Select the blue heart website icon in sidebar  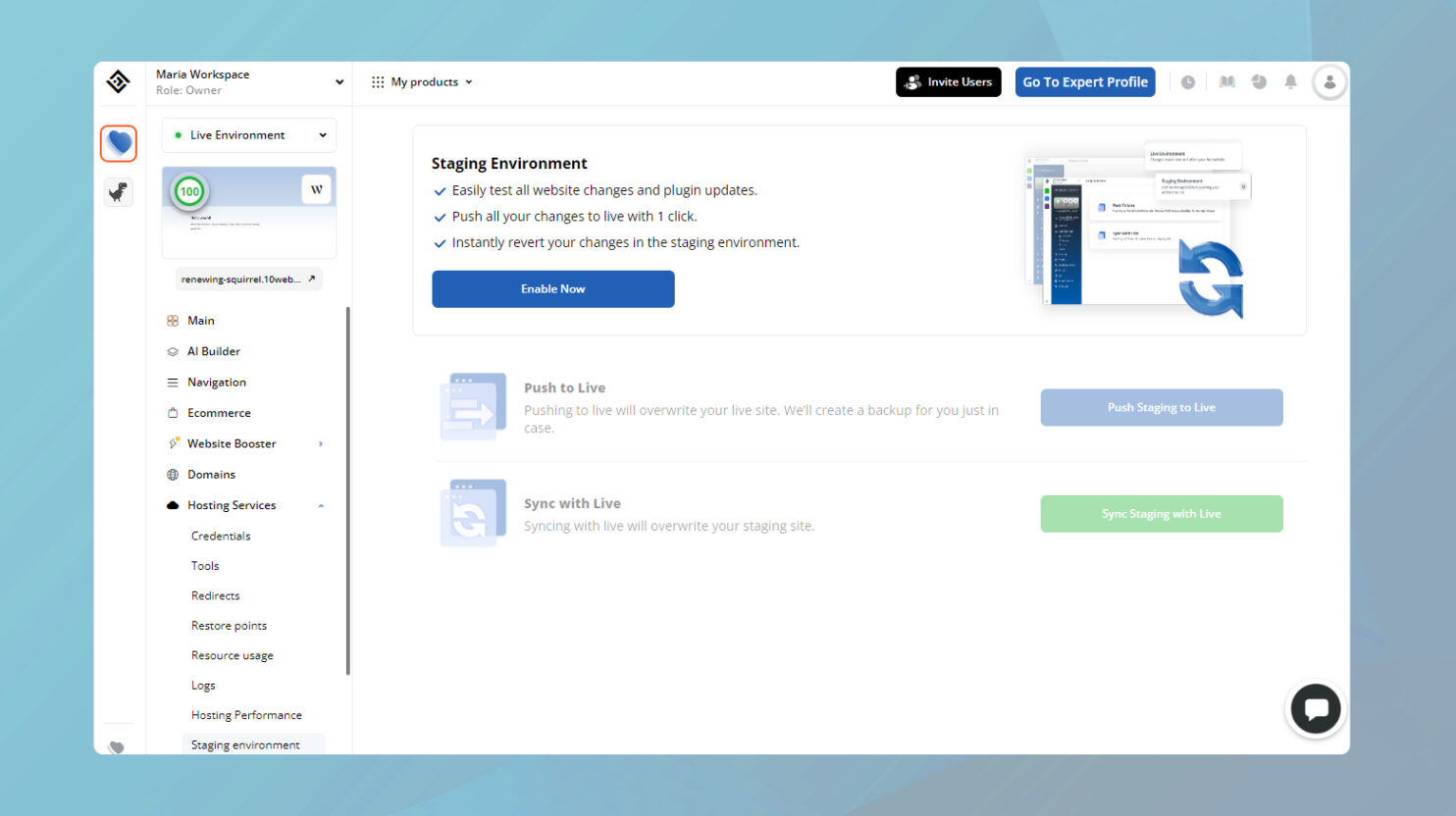tap(118, 143)
